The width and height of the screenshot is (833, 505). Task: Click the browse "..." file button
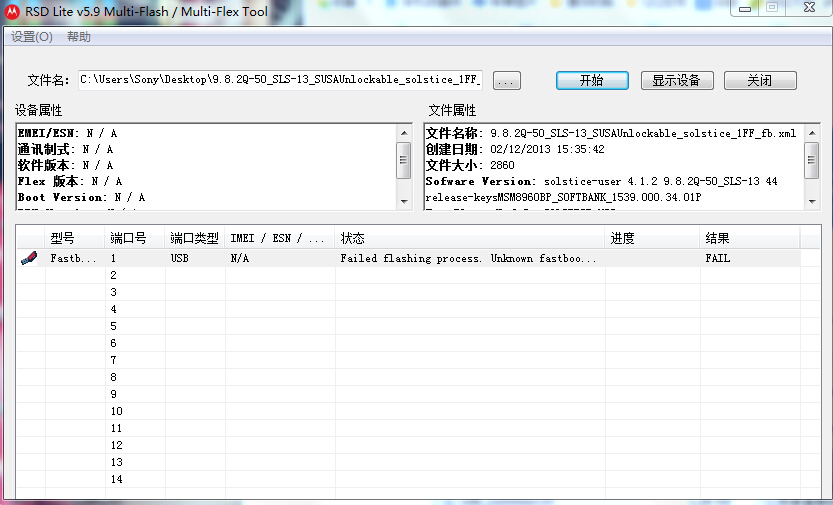click(507, 81)
